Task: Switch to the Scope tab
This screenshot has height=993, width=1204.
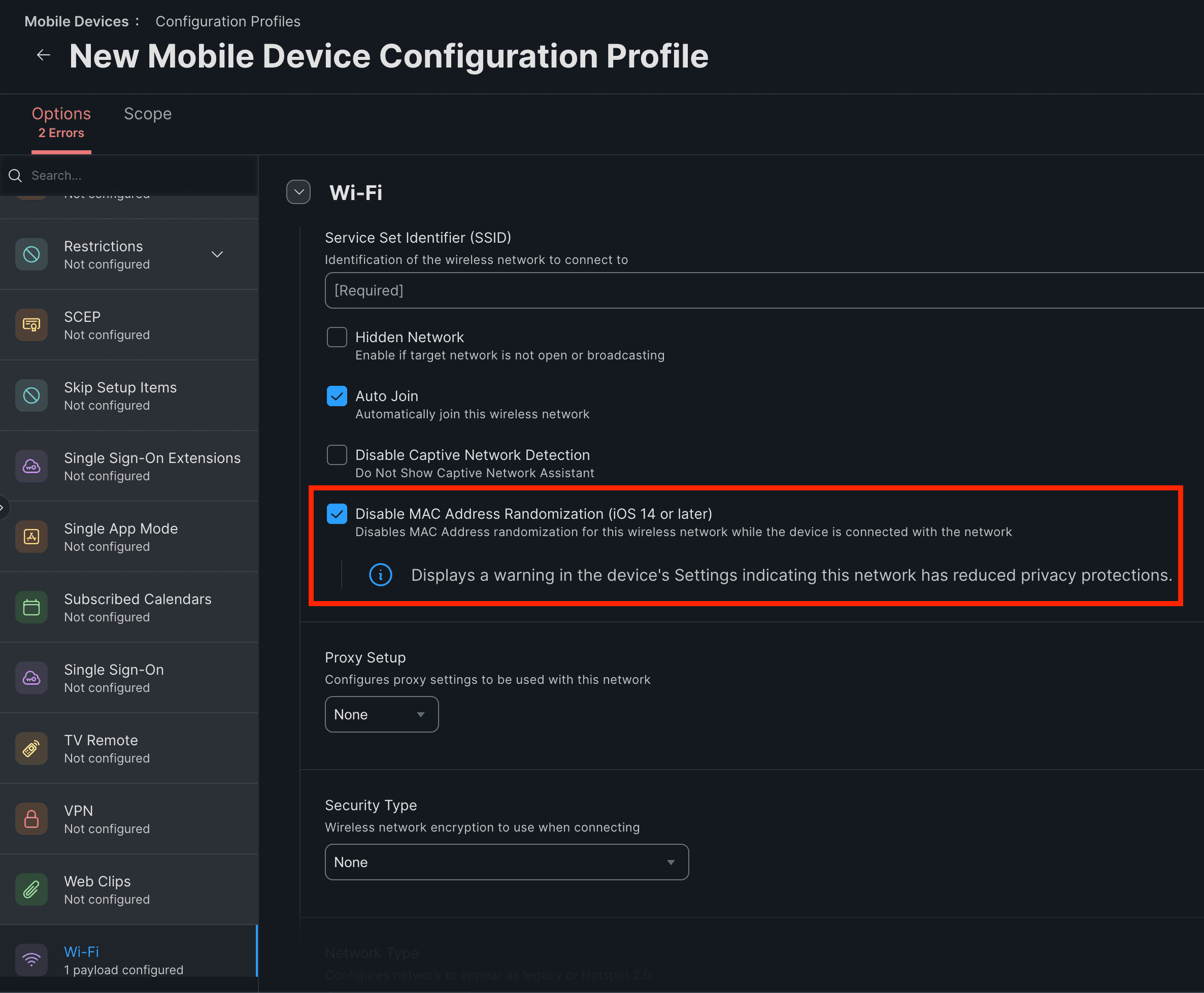Action: (147, 113)
